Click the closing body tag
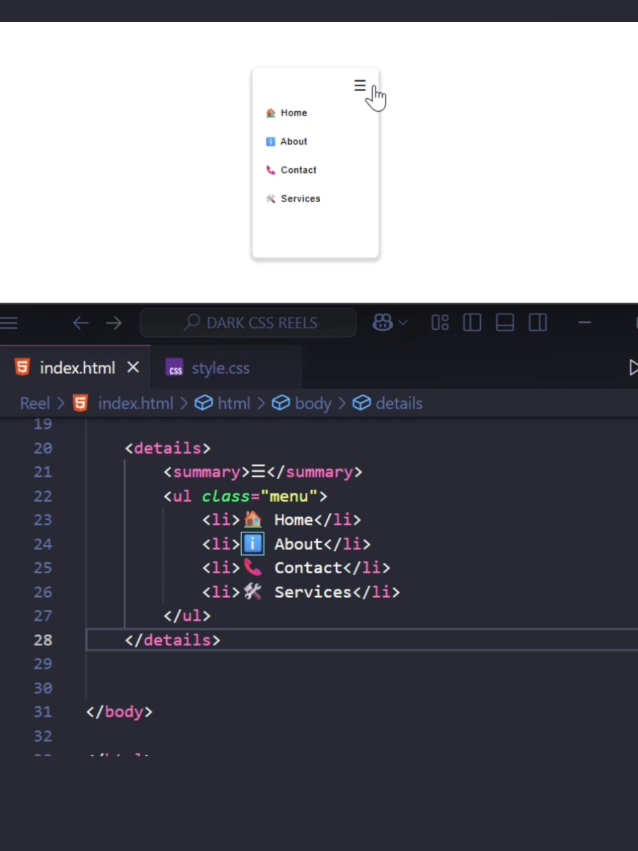The width and height of the screenshot is (638, 851). pyautogui.click(x=119, y=712)
